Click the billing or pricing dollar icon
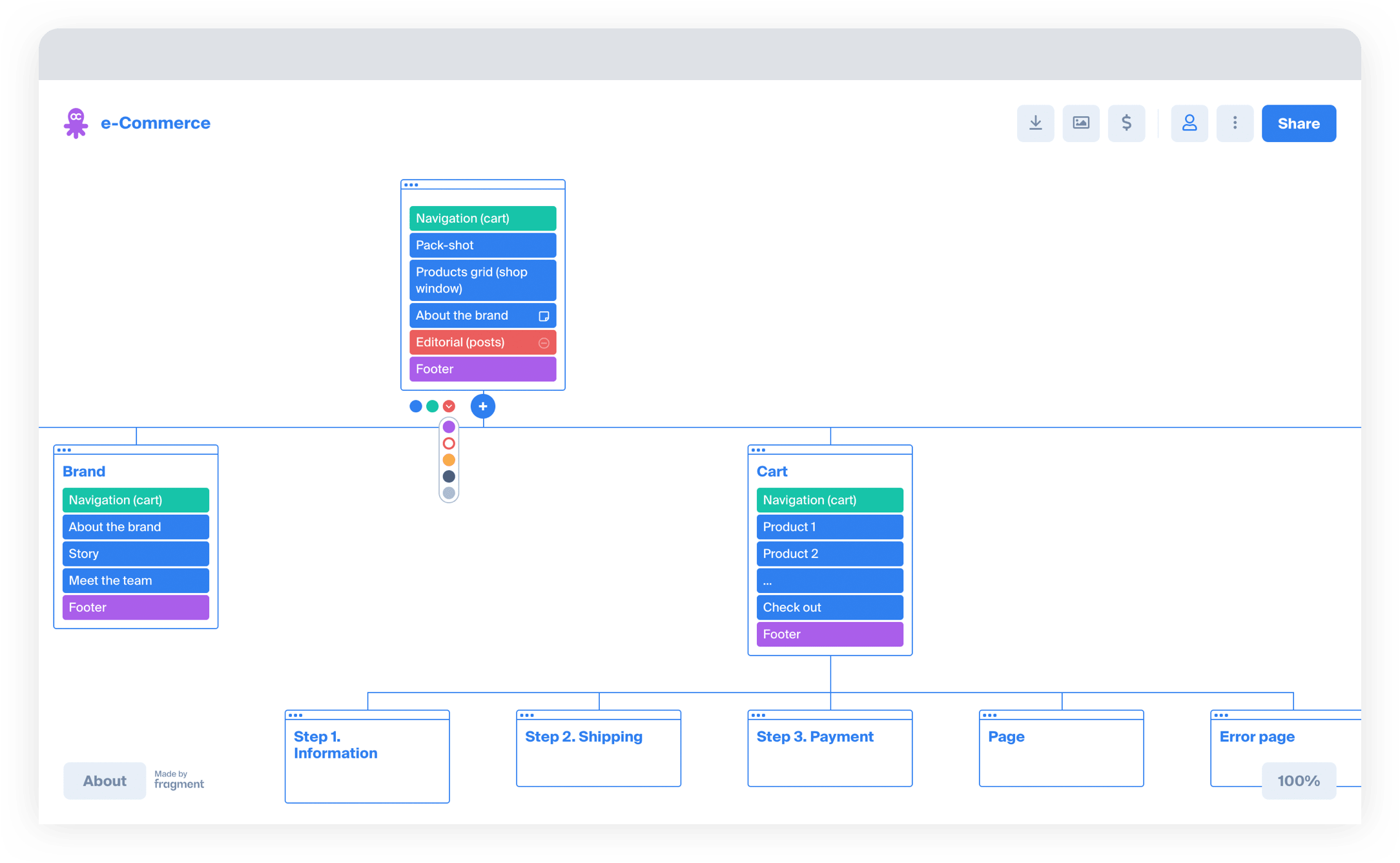Viewport: 1400px width, 863px height. 1126,123
